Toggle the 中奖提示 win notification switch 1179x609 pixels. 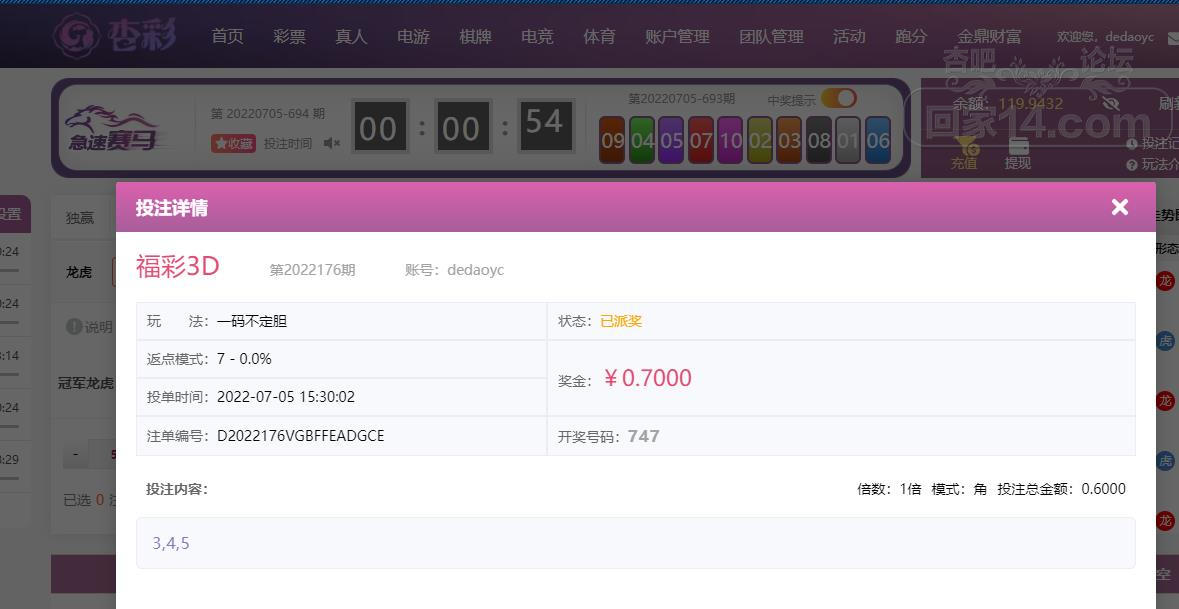click(x=838, y=98)
